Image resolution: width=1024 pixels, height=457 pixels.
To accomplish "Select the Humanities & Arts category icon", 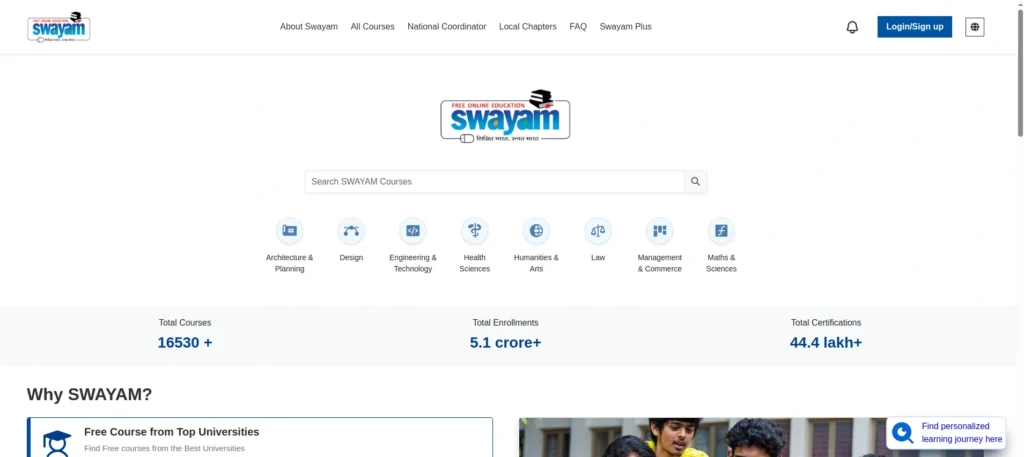I will click(536, 230).
